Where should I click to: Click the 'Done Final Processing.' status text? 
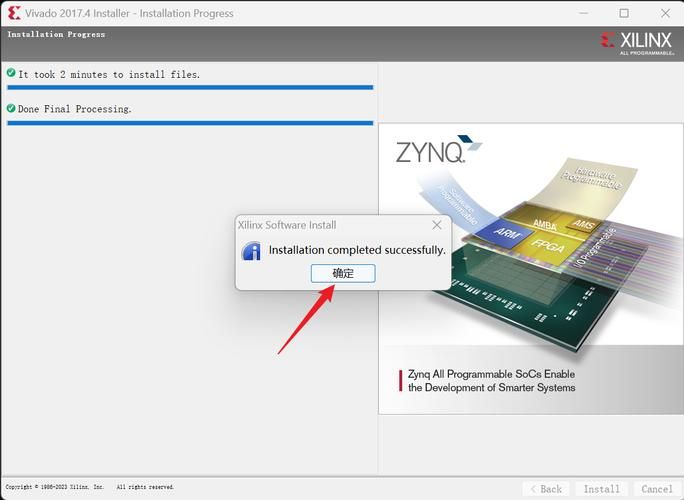point(75,109)
